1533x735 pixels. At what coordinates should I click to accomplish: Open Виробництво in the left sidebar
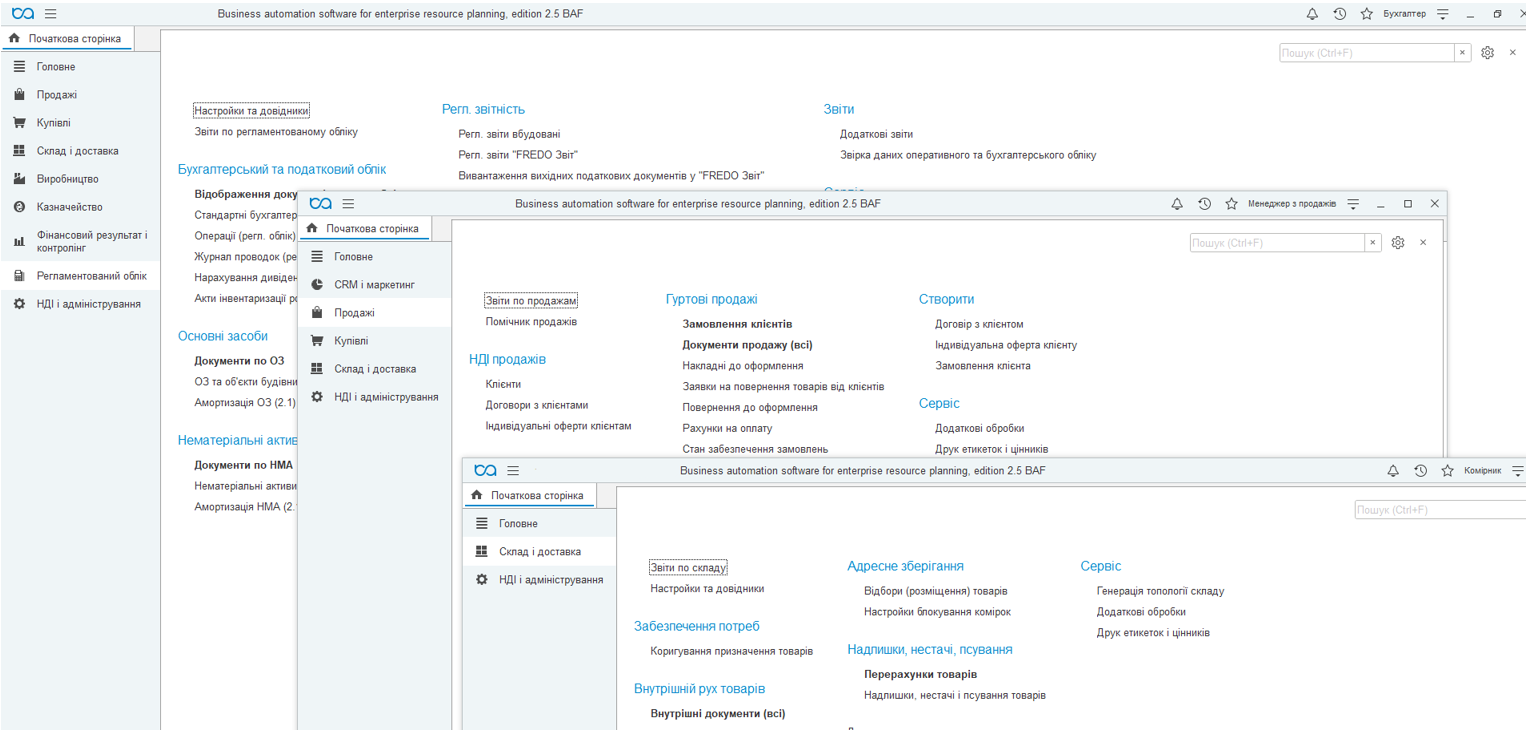[x=67, y=179]
